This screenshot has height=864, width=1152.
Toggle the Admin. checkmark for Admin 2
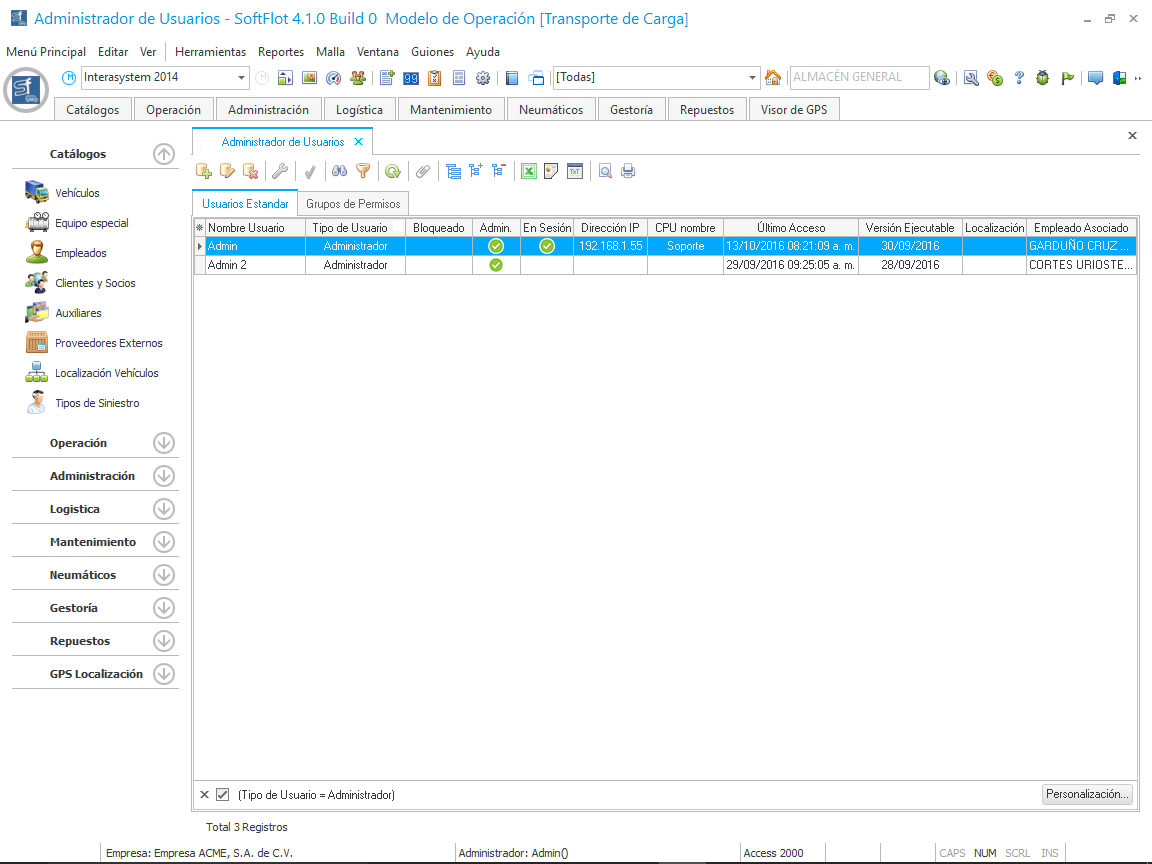(x=496, y=265)
